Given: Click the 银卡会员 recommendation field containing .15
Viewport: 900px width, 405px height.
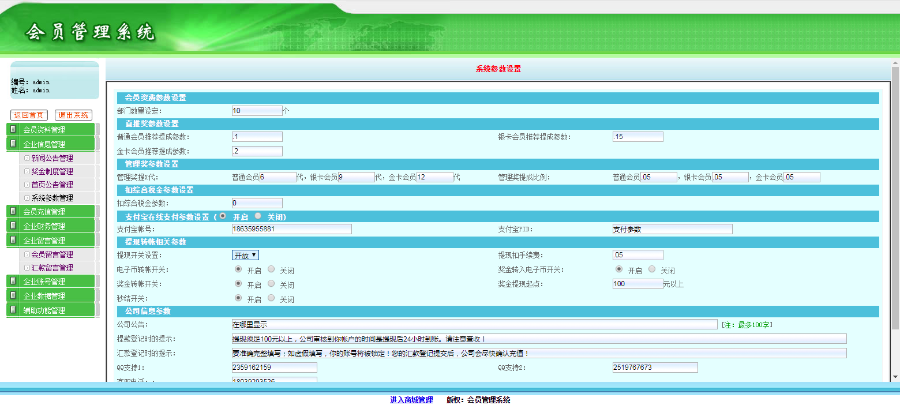Looking at the screenshot, I should point(638,137).
